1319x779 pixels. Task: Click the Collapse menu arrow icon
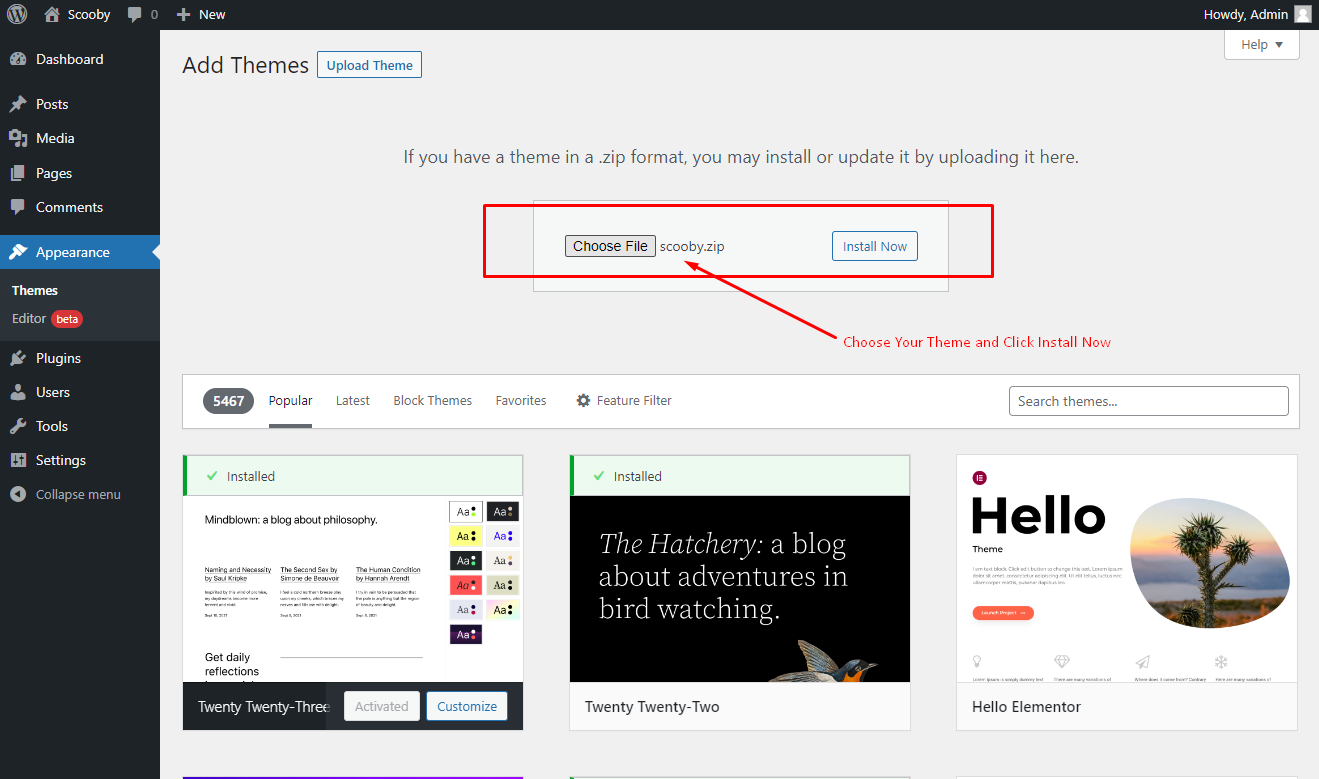click(18, 494)
